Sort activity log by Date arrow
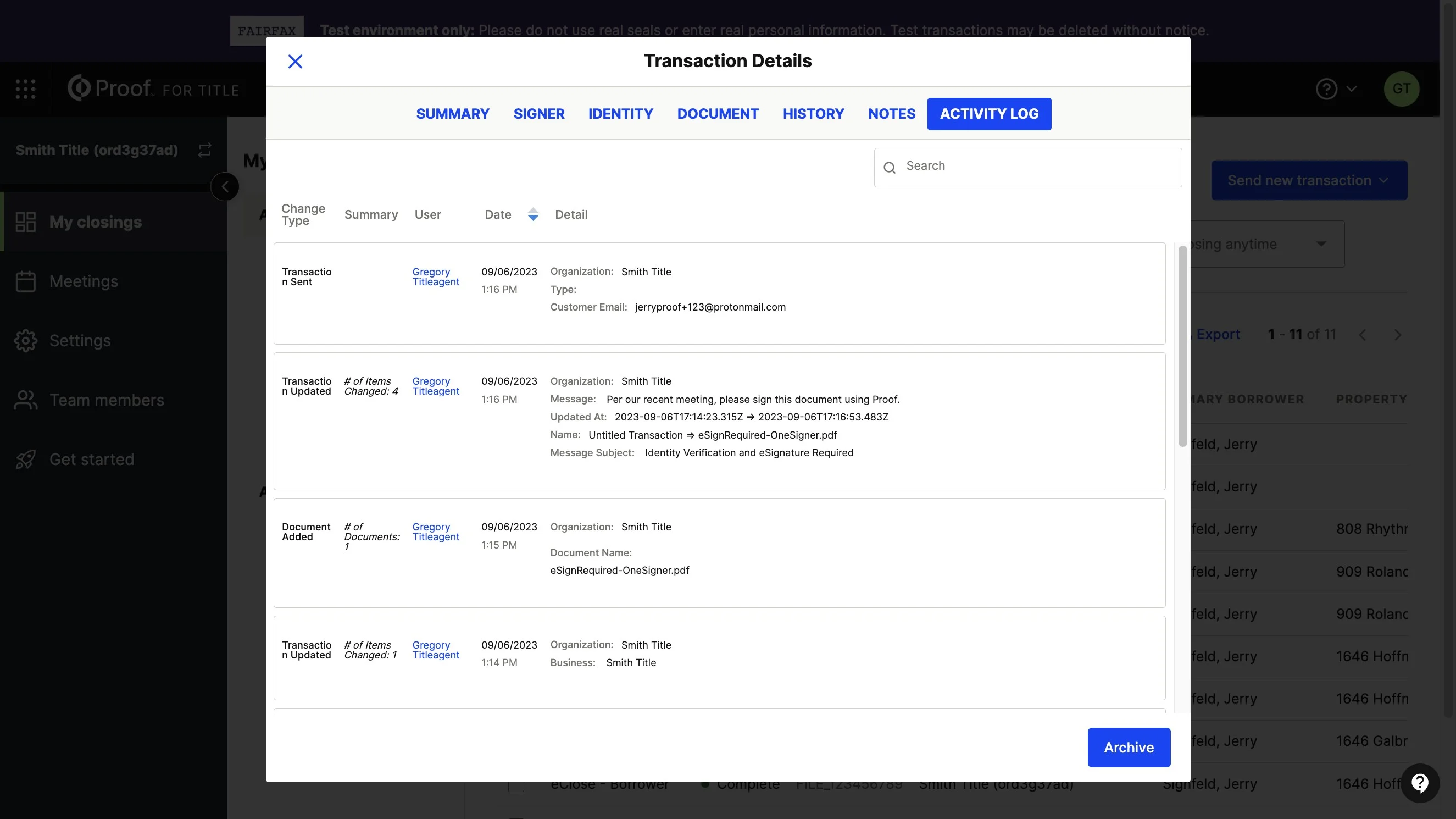 point(533,214)
